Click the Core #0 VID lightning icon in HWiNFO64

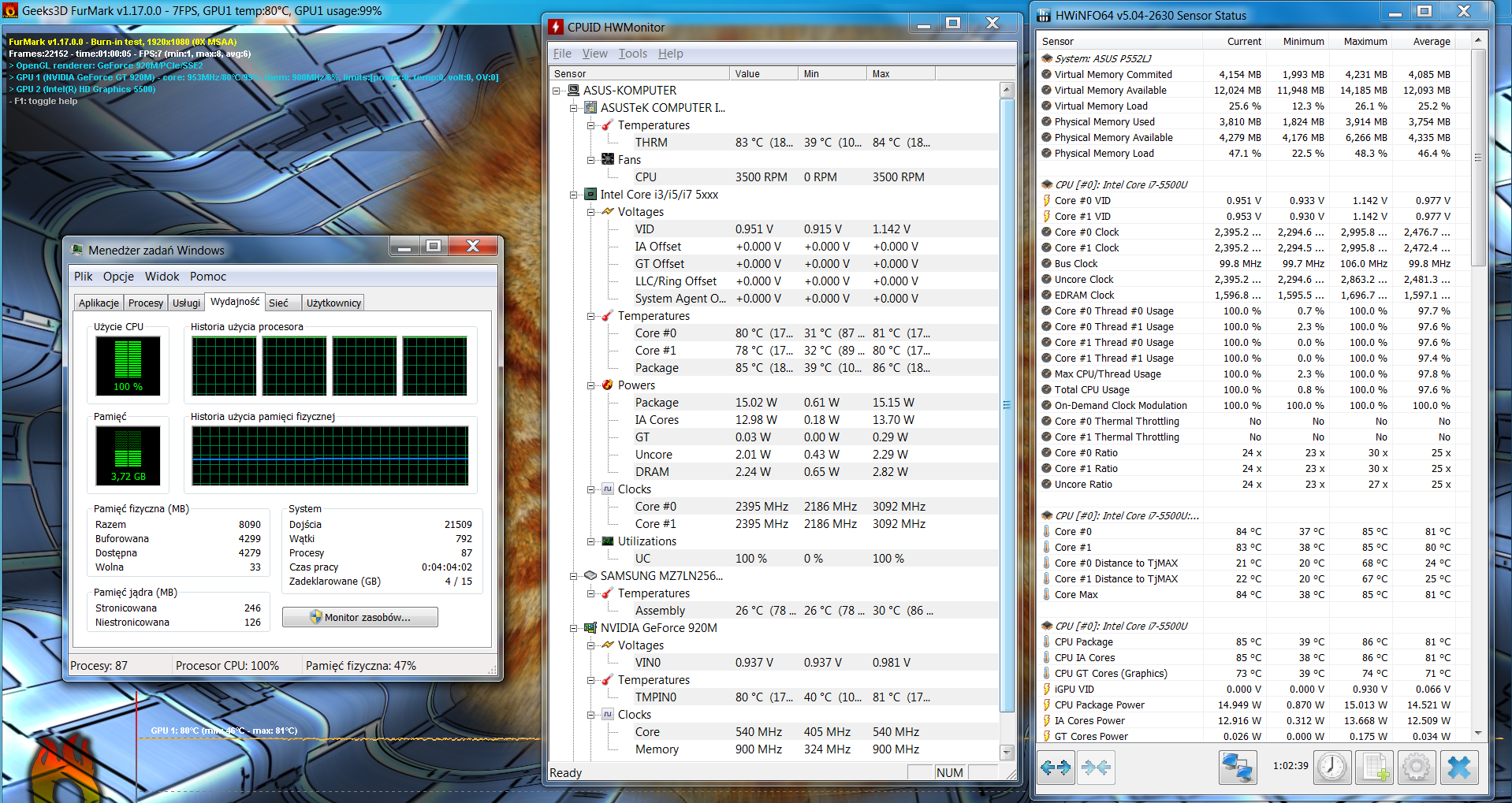[1047, 200]
